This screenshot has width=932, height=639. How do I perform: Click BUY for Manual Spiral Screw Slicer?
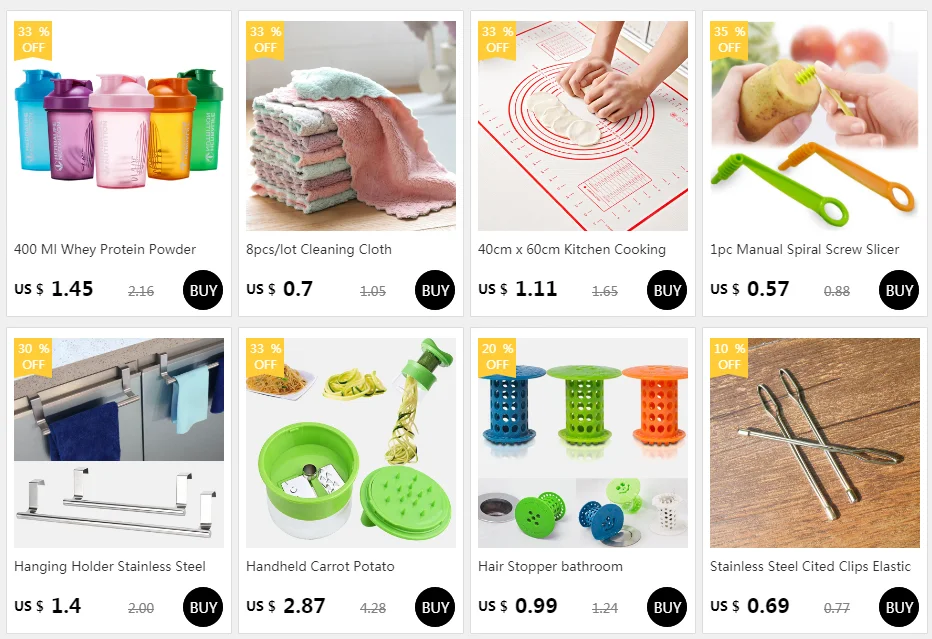(x=898, y=290)
